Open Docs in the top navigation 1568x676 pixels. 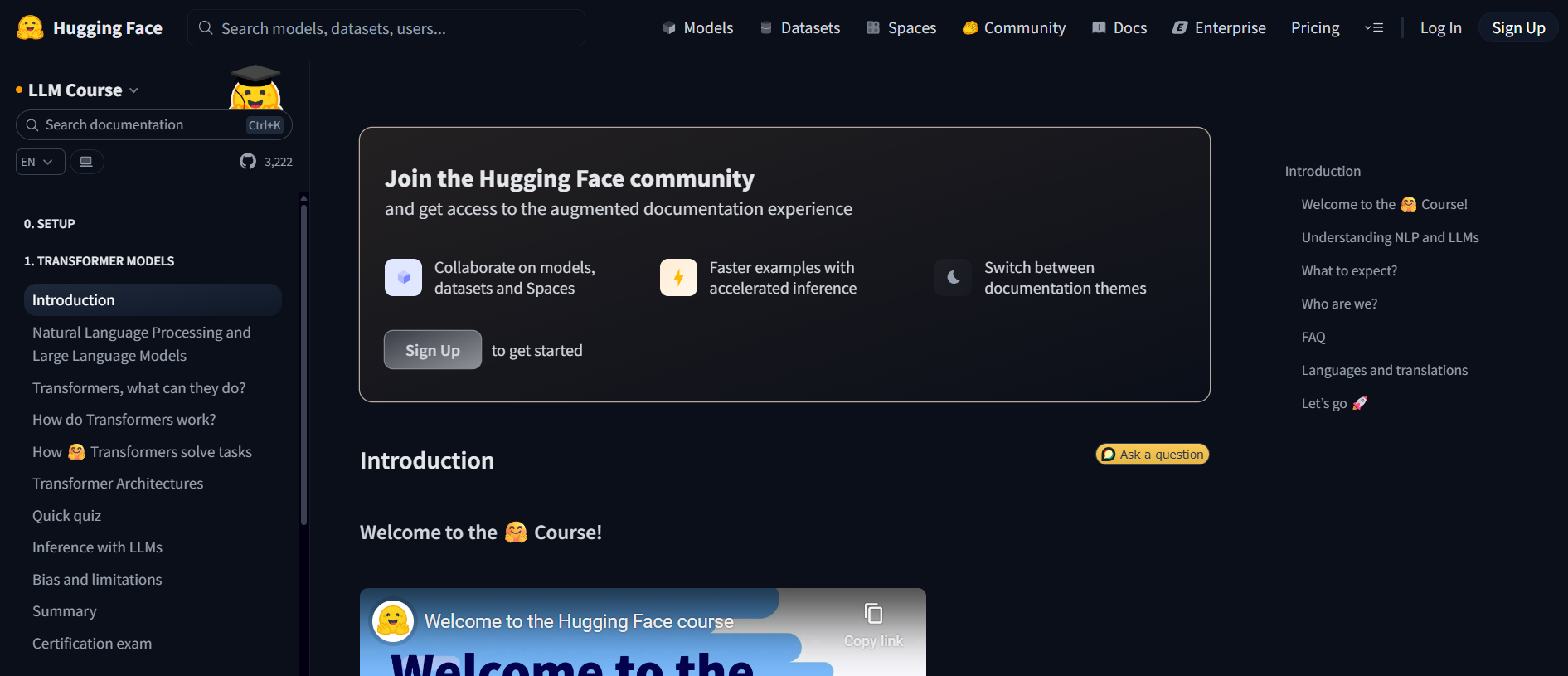[x=1119, y=28]
